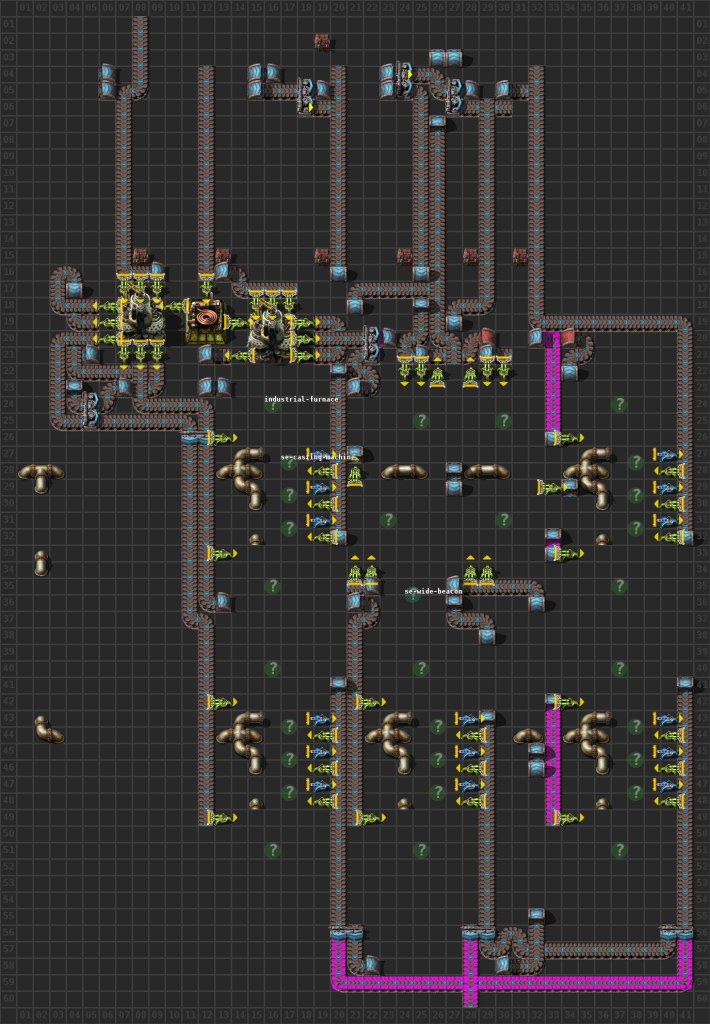Select the diagonal elbow pipe at lower far left
710x1024 pixels.
[49, 729]
